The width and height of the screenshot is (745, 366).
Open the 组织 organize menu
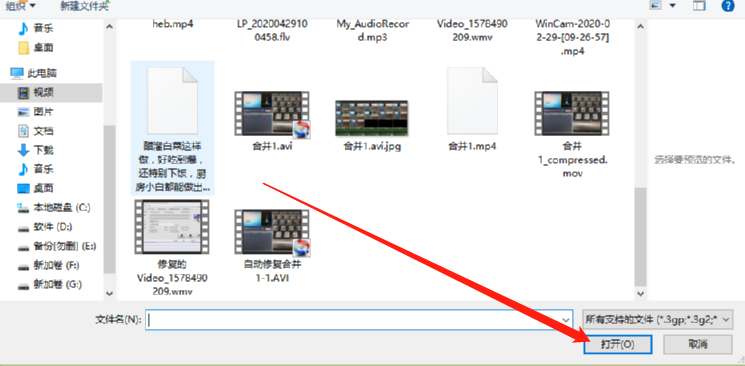[19, 6]
